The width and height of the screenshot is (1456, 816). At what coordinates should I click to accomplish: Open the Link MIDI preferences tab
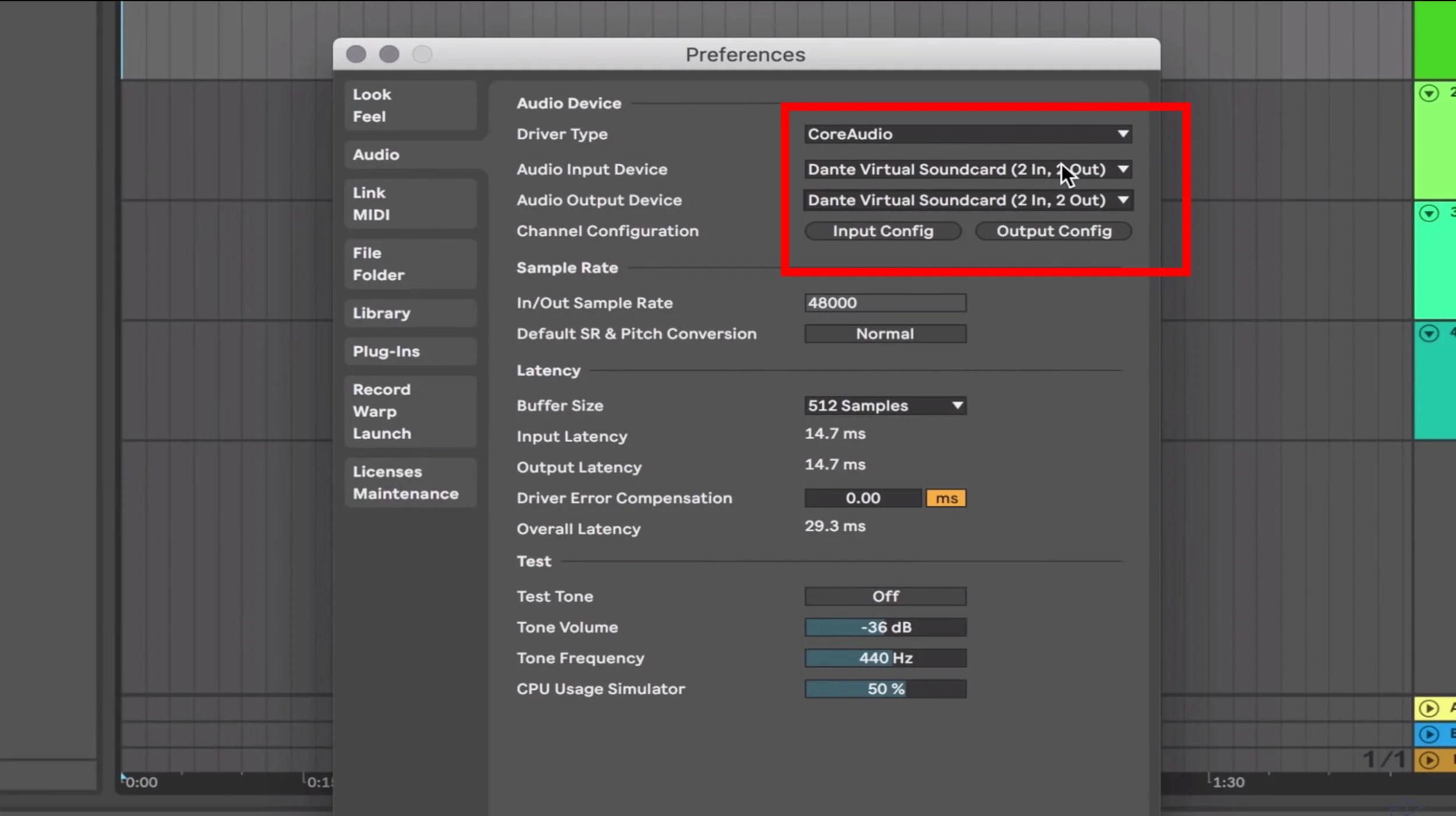pyautogui.click(x=411, y=204)
